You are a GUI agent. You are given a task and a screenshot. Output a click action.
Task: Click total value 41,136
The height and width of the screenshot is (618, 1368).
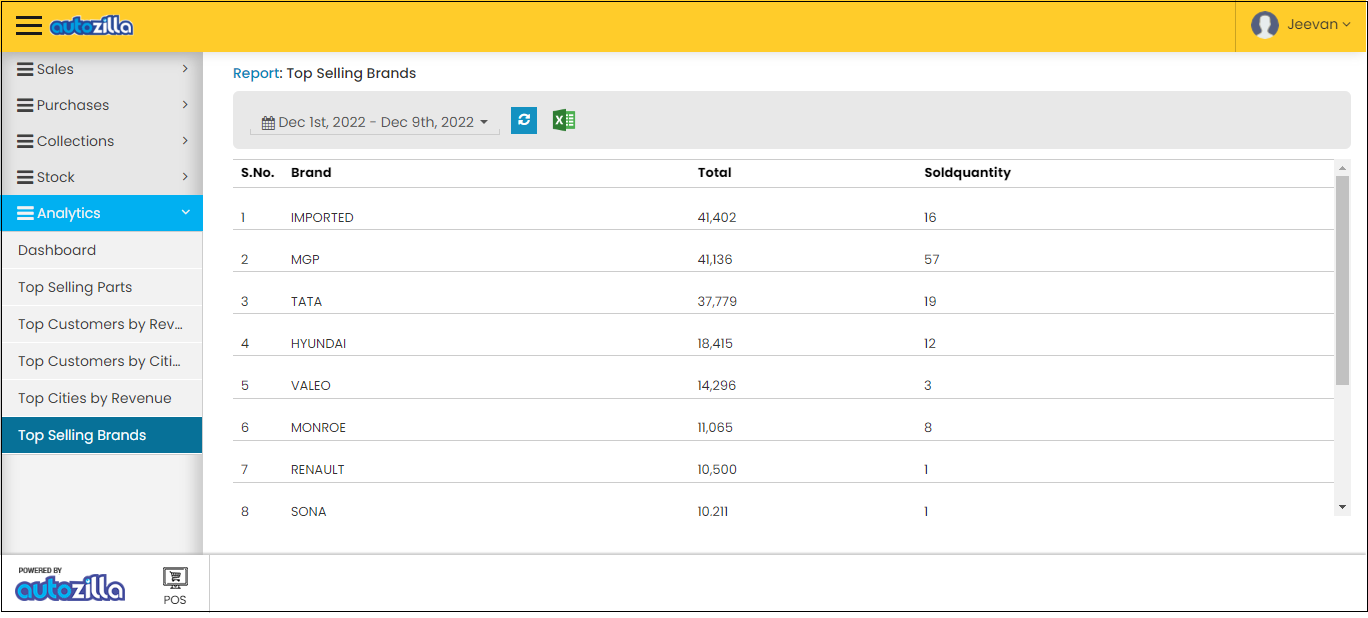coord(715,259)
